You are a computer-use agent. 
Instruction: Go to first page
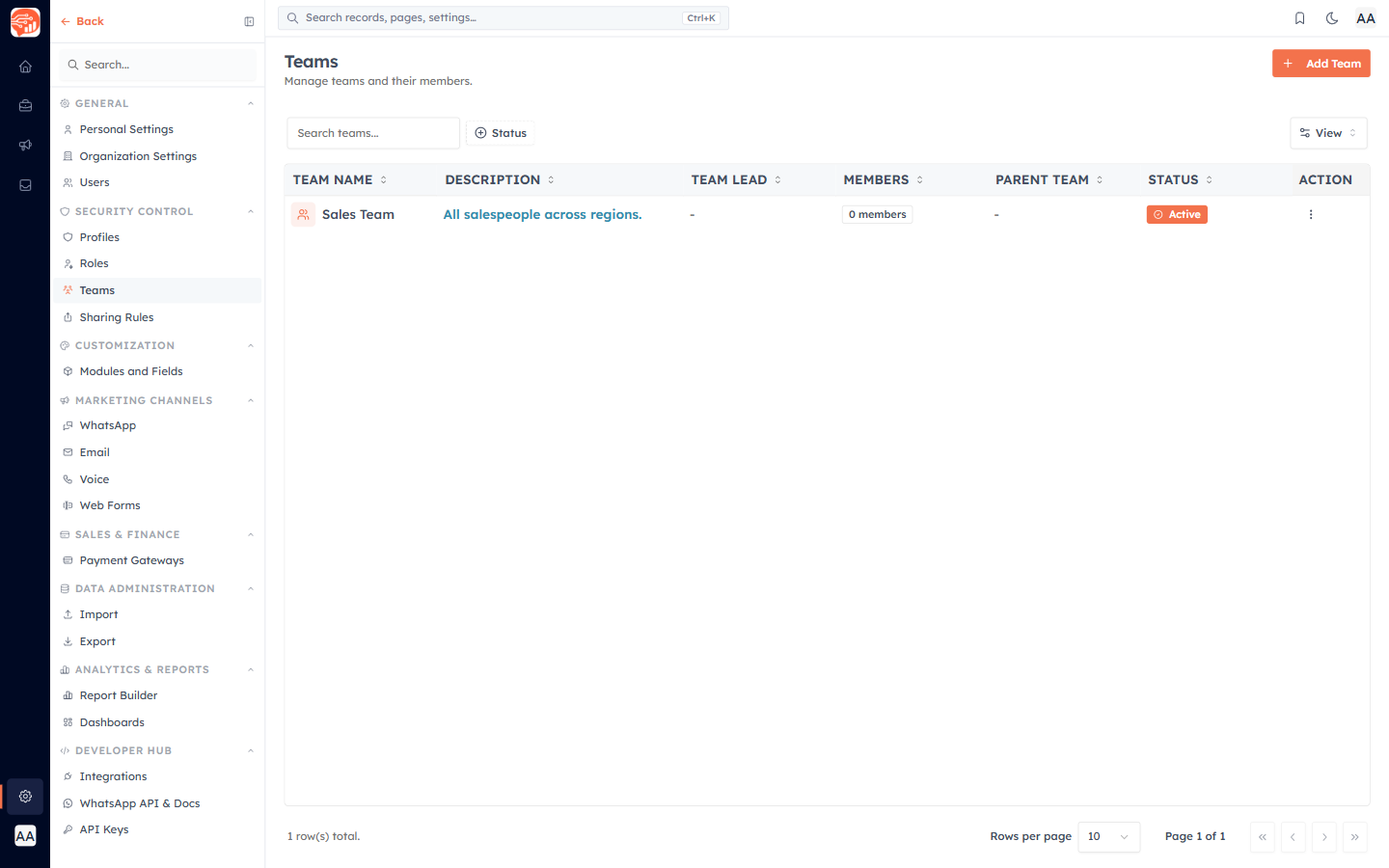[1263, 837]
